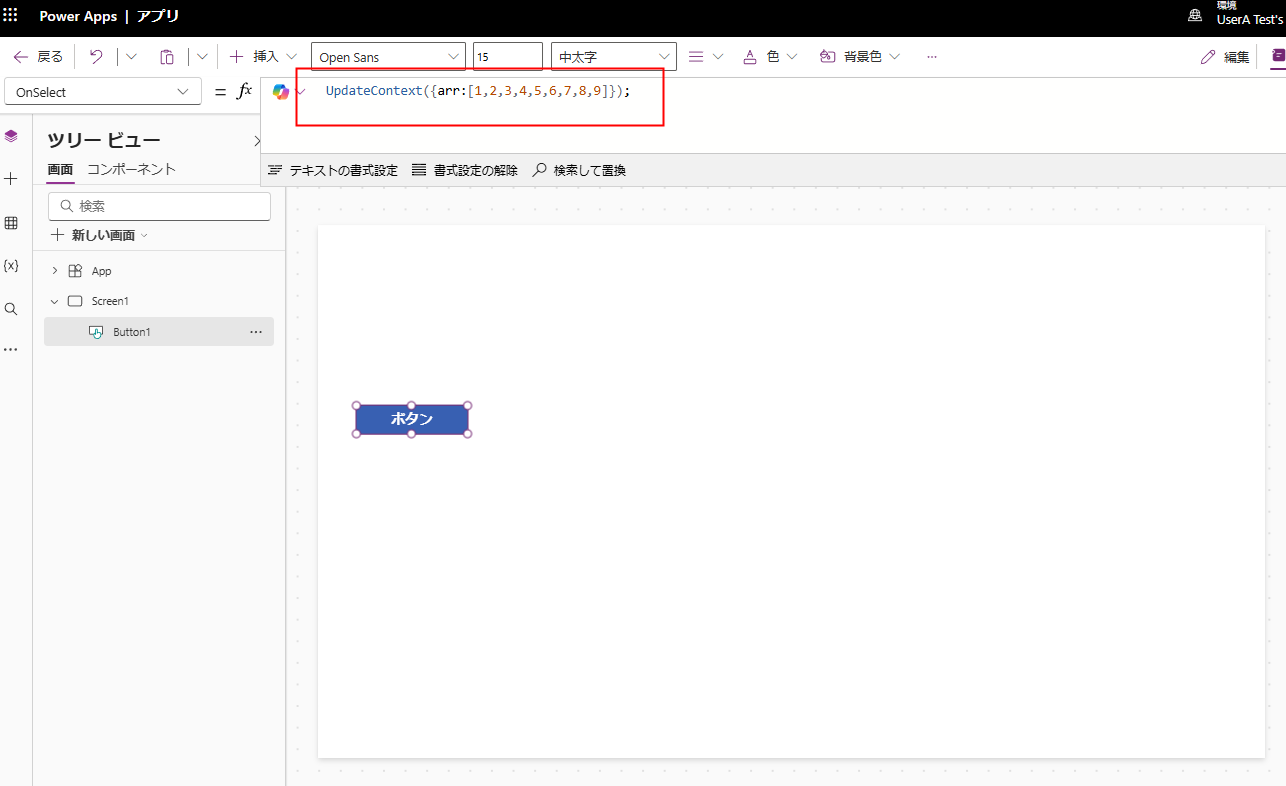Open the OnSelect property dropdown
Screen dimensions: 1286x786
pyautogui.click(x=102, y=91)
